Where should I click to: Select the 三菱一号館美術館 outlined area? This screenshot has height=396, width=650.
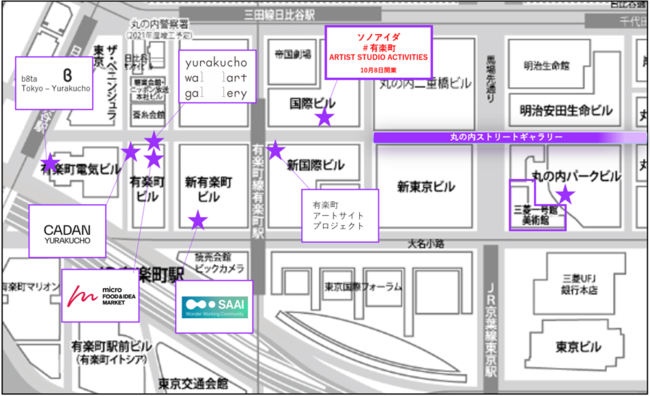(537, 205)
